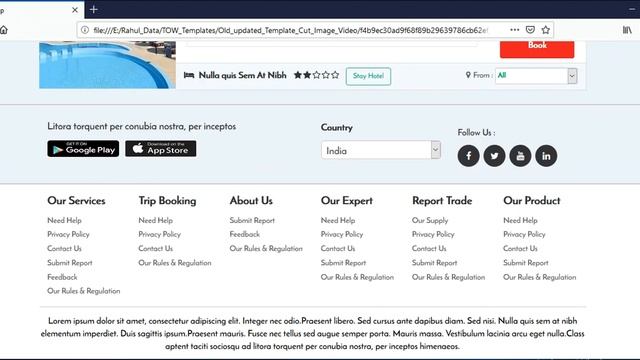Open Need Help under Trip Booking
This screenshot has width=640, height=360.
tap(156, 220)
